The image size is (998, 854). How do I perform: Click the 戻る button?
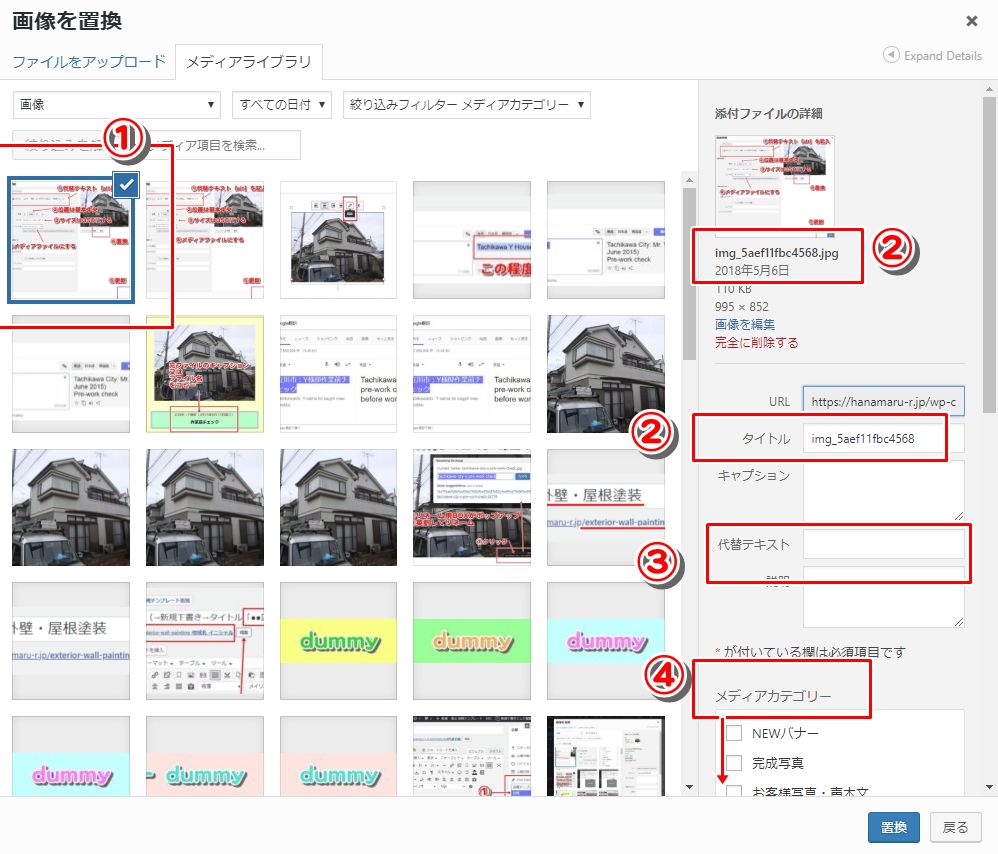[956, 827]
